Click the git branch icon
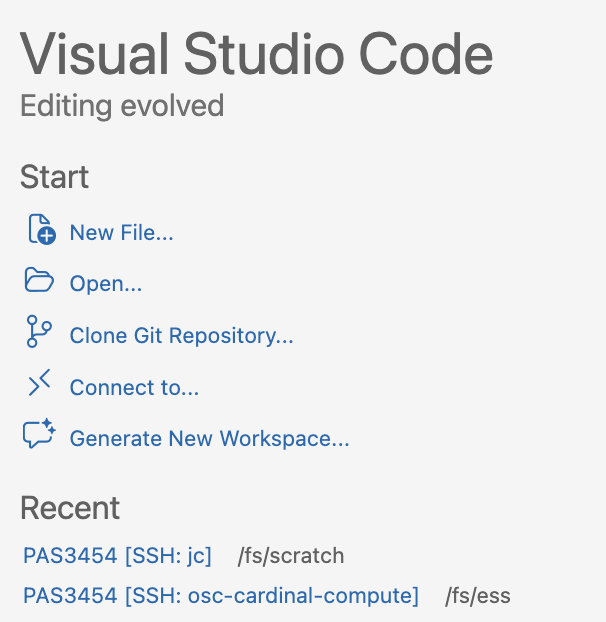606x622 pixels. (39, 332)
